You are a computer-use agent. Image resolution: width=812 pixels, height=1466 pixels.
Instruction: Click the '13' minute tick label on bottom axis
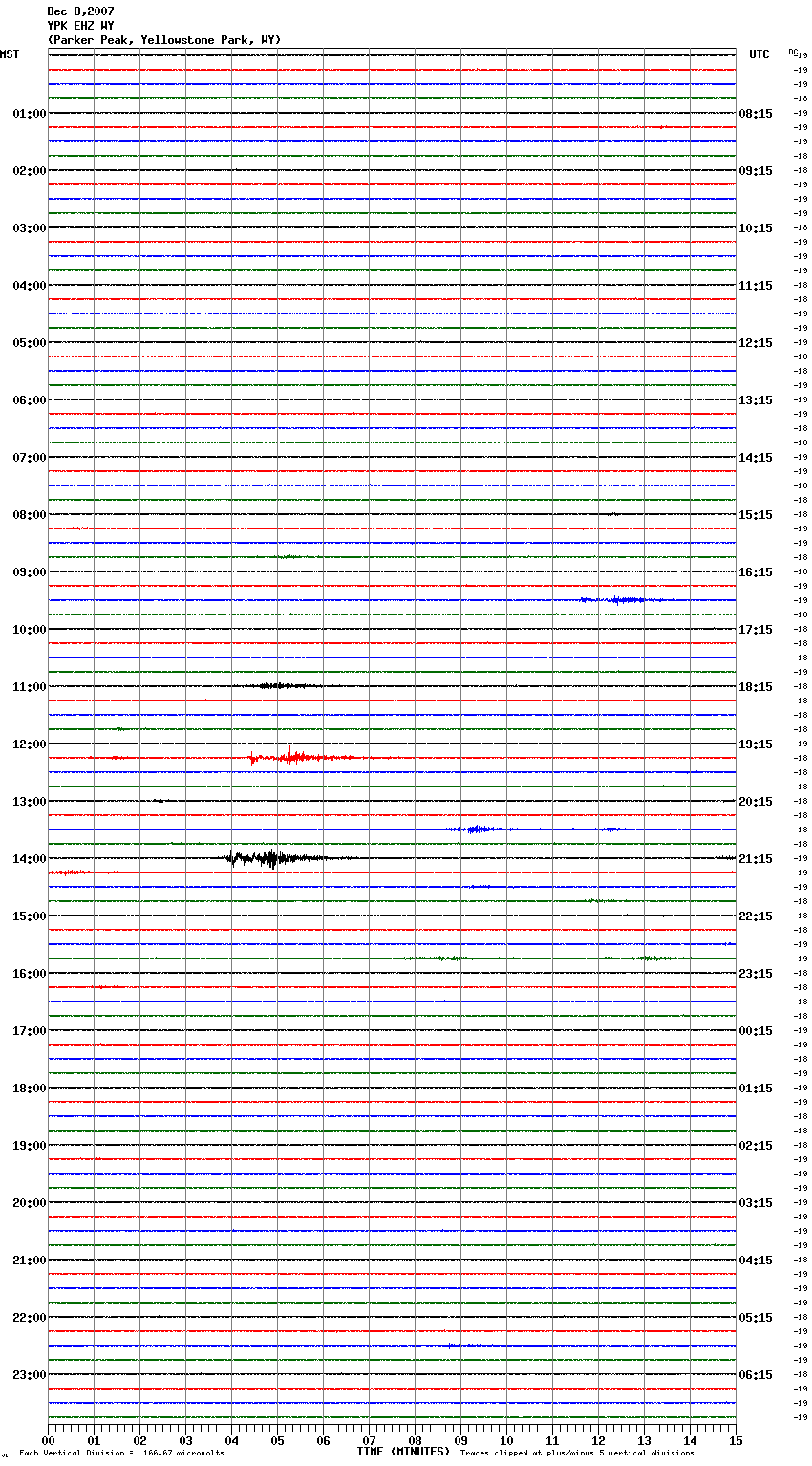click(644, 1440)
